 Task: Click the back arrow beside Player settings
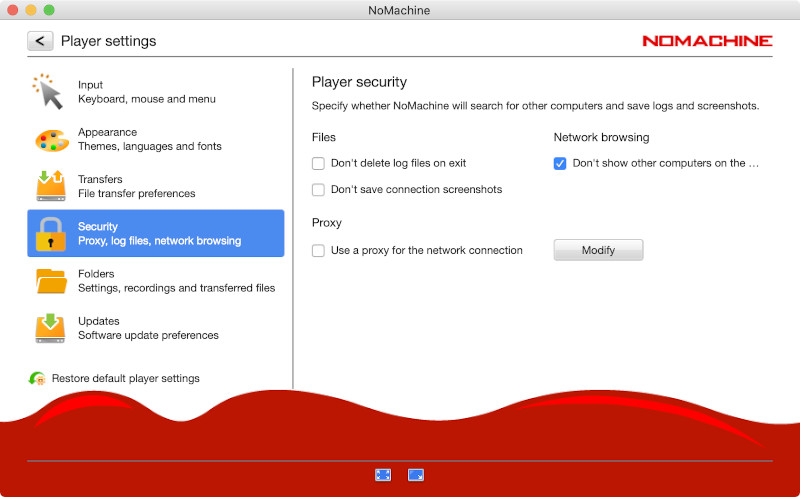40,41
